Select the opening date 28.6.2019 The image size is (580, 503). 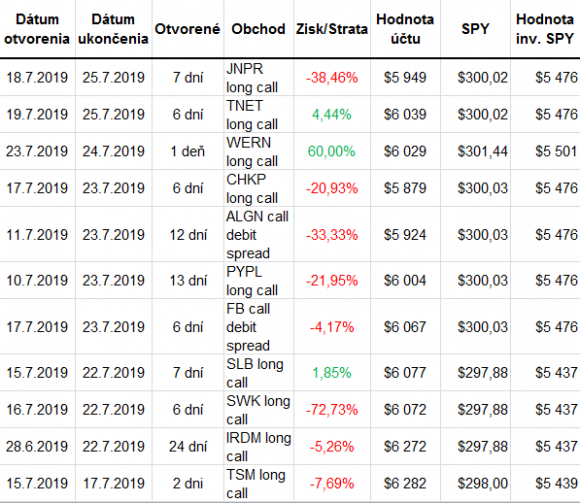(37, 447)
